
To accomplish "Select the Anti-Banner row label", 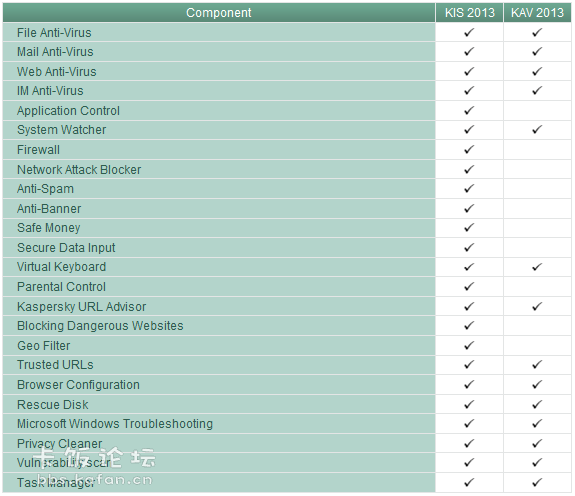I will pos(49,209).
